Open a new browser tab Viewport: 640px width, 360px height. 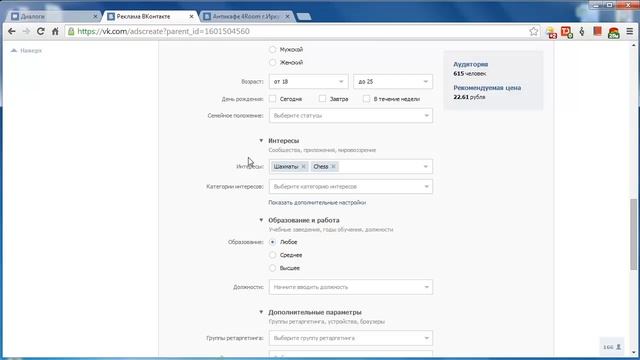tap(304, 16)
